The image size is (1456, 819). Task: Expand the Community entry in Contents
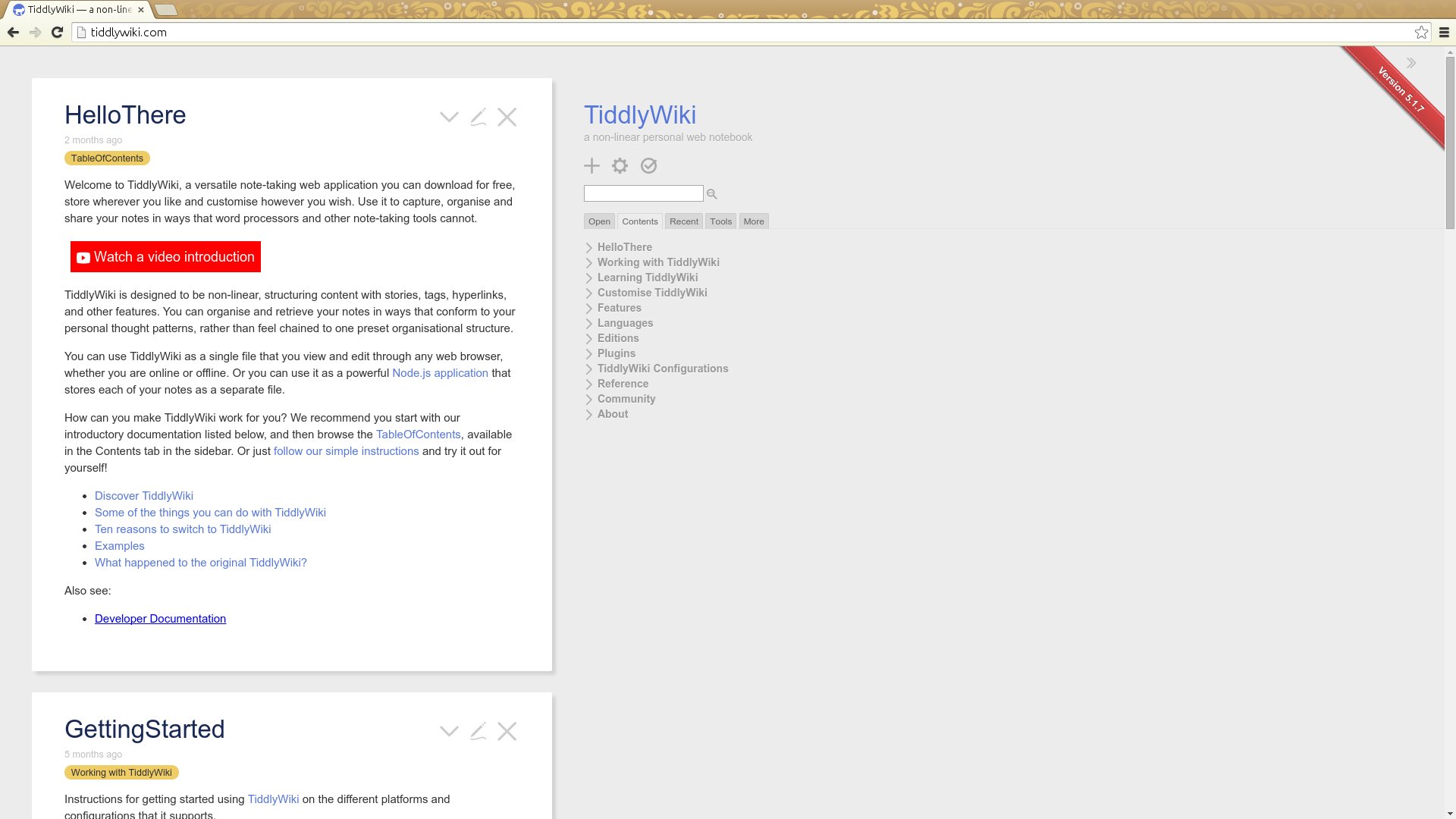click(x=589, y=400)
